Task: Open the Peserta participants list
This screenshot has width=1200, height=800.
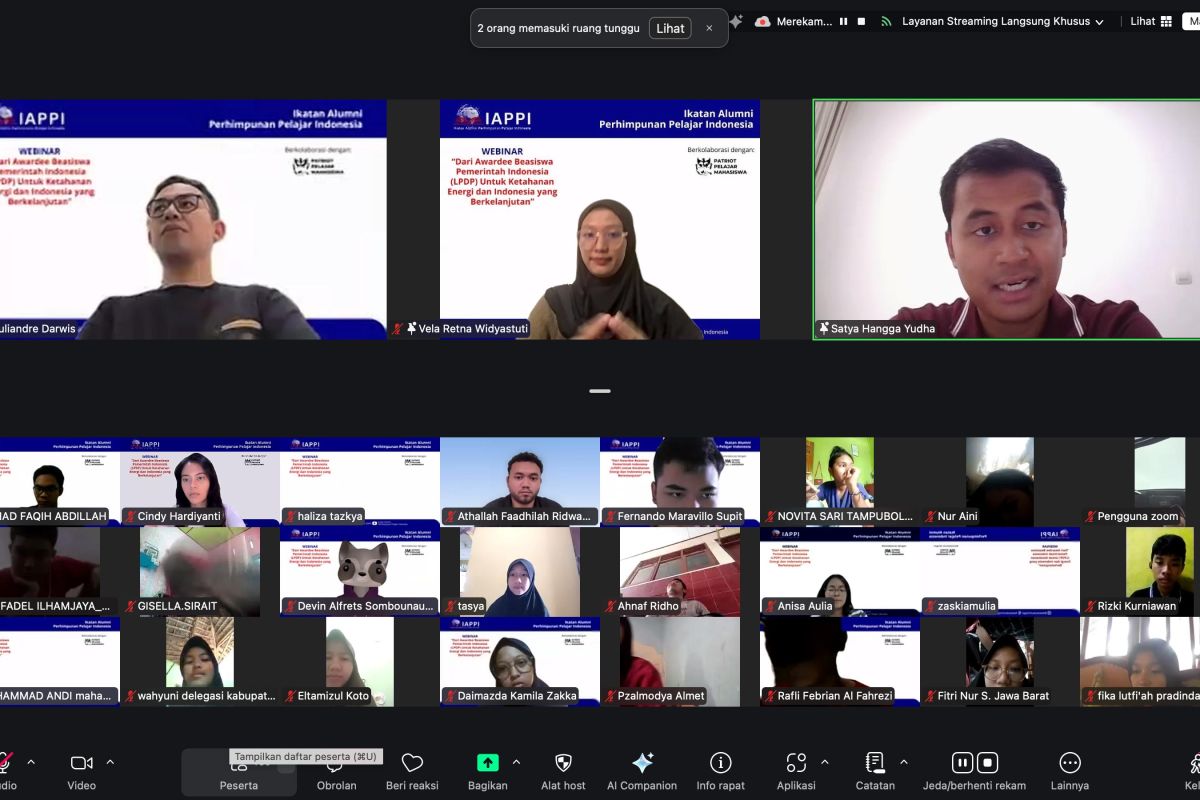Action: tap(238, 770)
